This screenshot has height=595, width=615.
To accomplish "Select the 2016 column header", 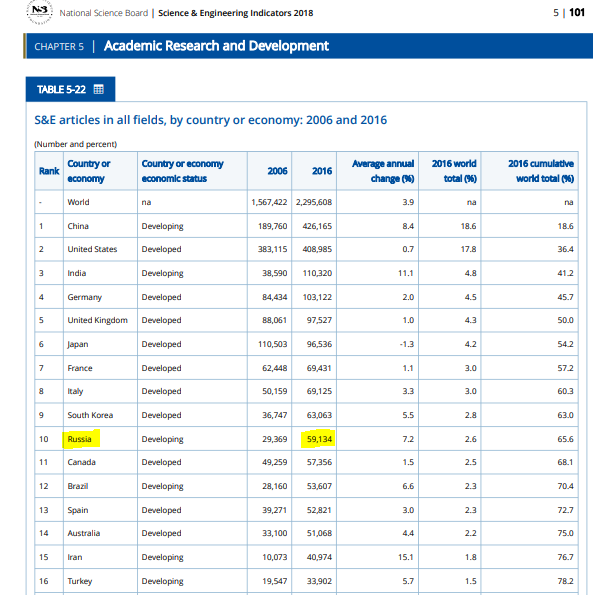I will tap(322, 171).
